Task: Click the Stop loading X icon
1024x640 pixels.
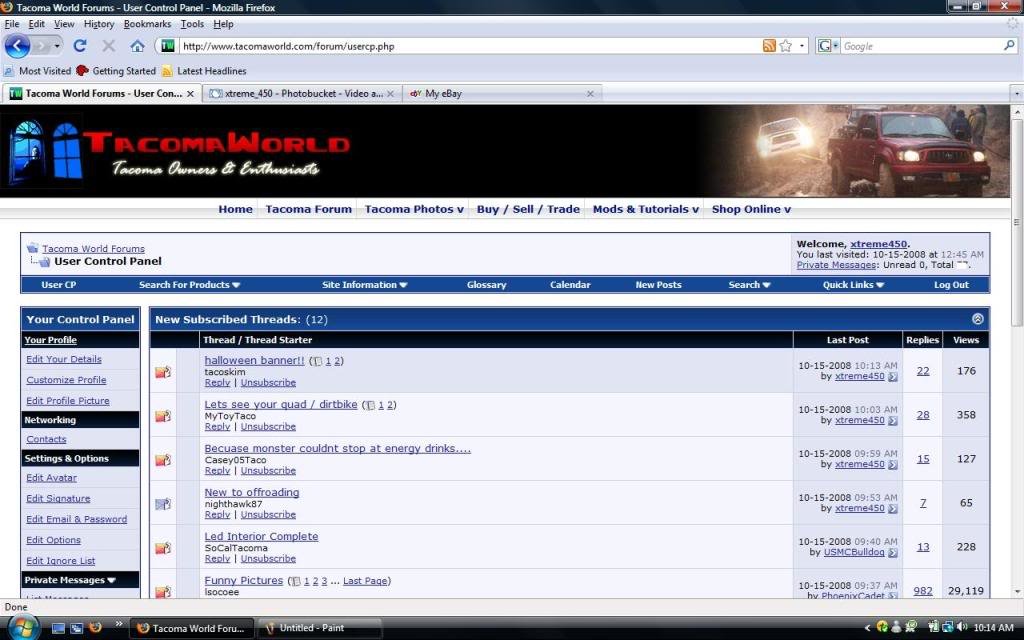Action: click(108, 46)
